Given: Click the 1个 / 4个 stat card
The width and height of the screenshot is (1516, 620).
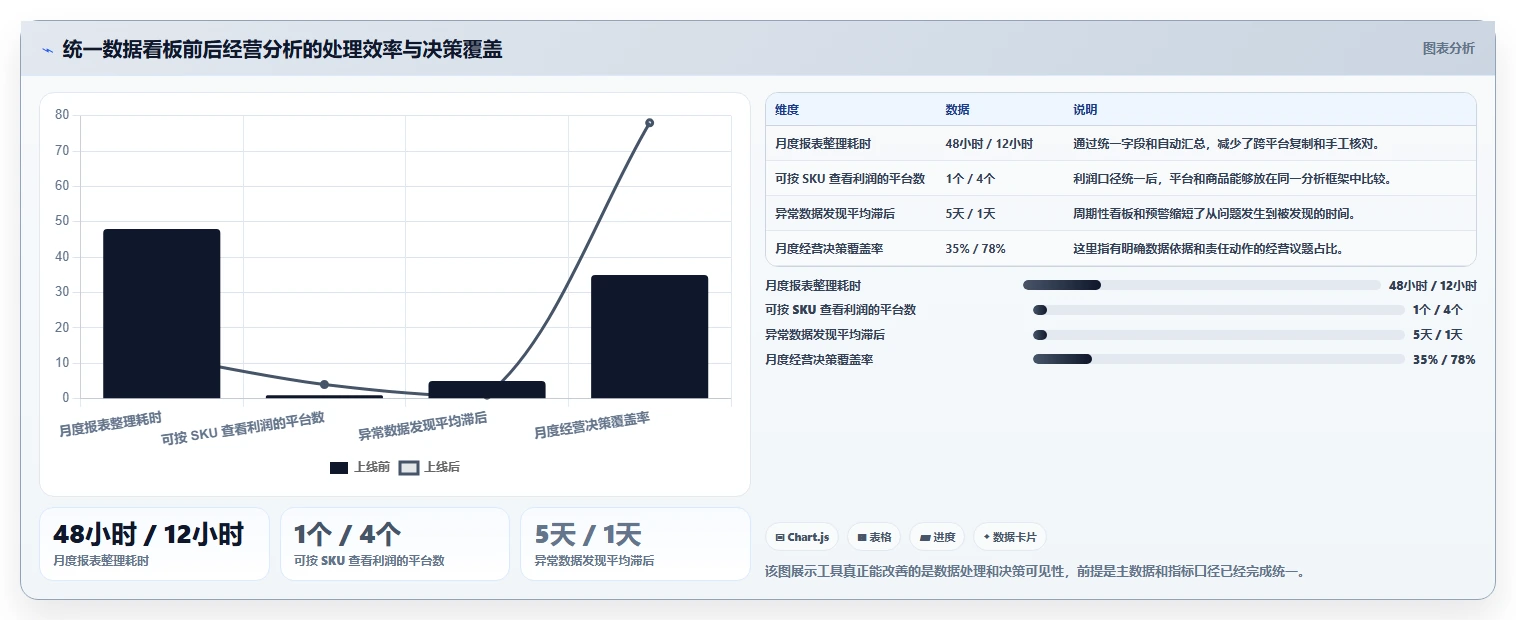Looking at the screenshot, I should click(x=395, y=544).
